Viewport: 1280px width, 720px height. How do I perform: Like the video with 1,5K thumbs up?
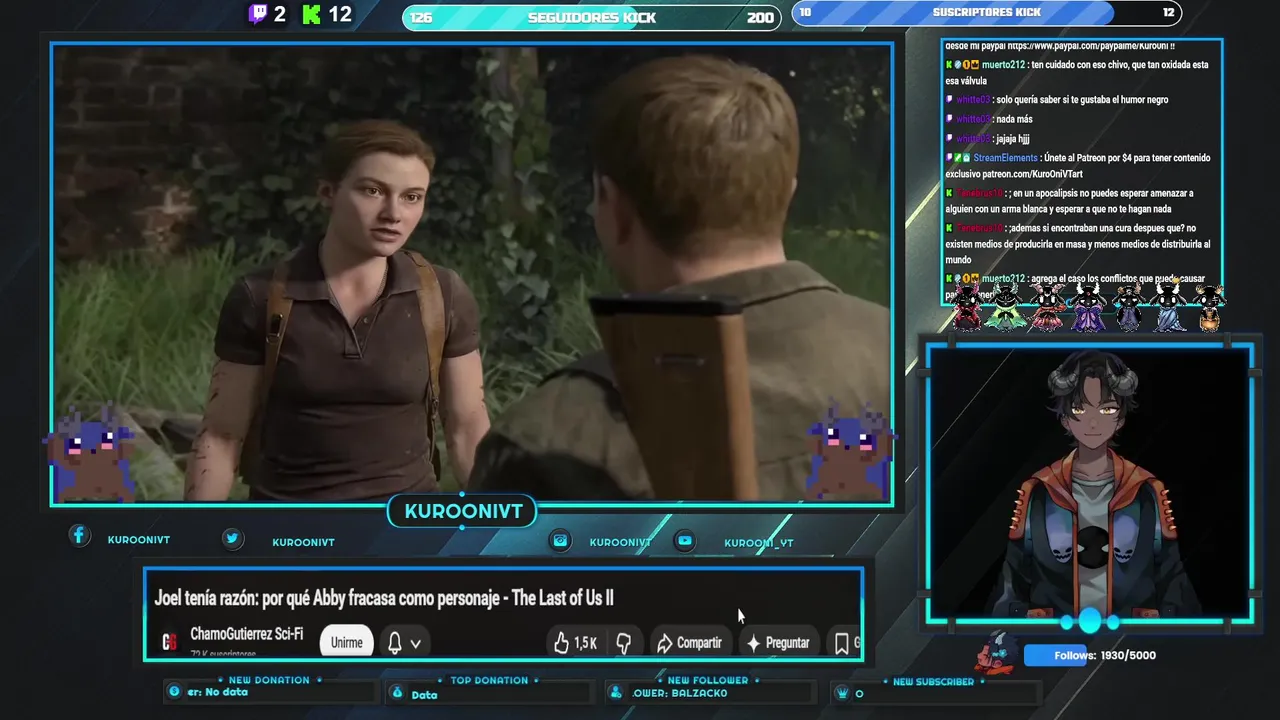coord(575,643)
